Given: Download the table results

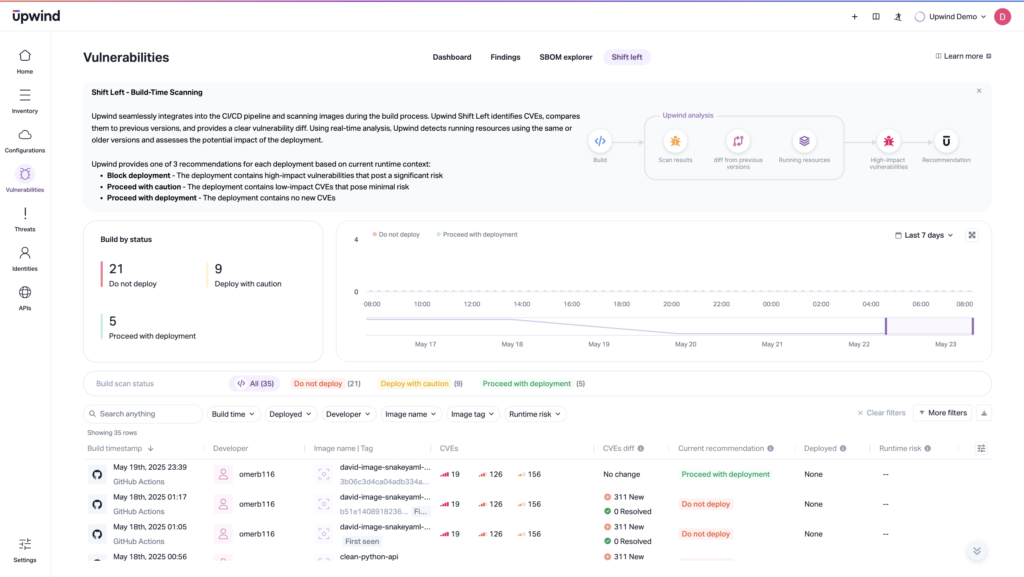Looking at the screenshot, I should pyautogui.click(x=984, y=413).
